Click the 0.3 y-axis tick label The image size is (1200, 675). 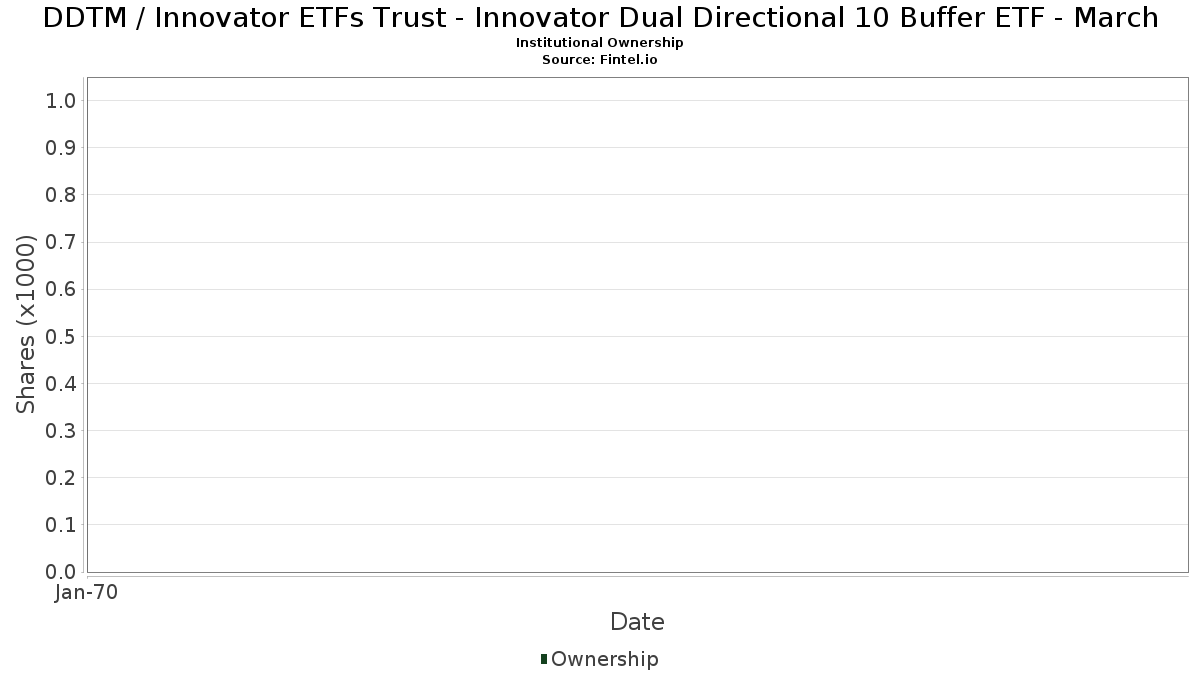point(61,430)
